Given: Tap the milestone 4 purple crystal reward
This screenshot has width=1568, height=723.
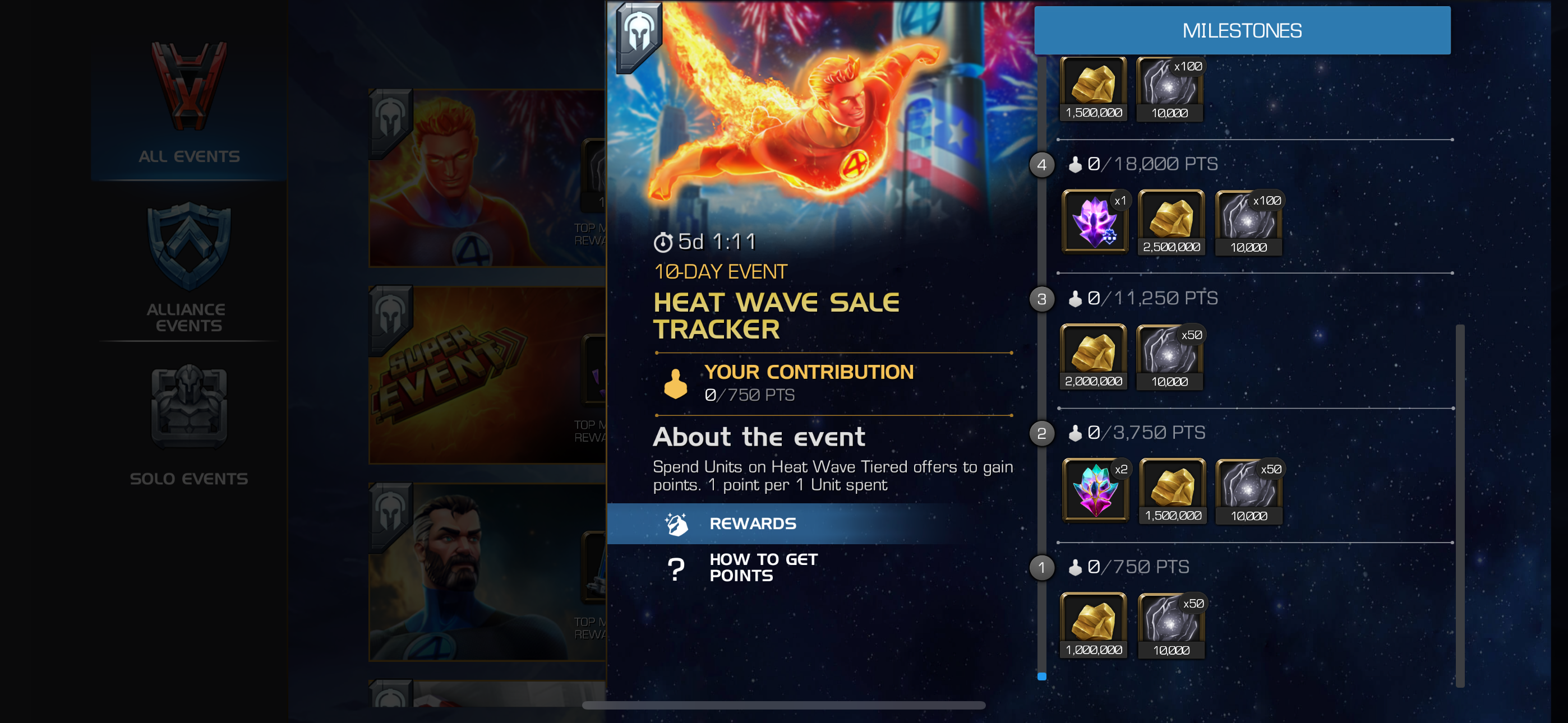Looking at the screenshot, I should click(1095, 221).
